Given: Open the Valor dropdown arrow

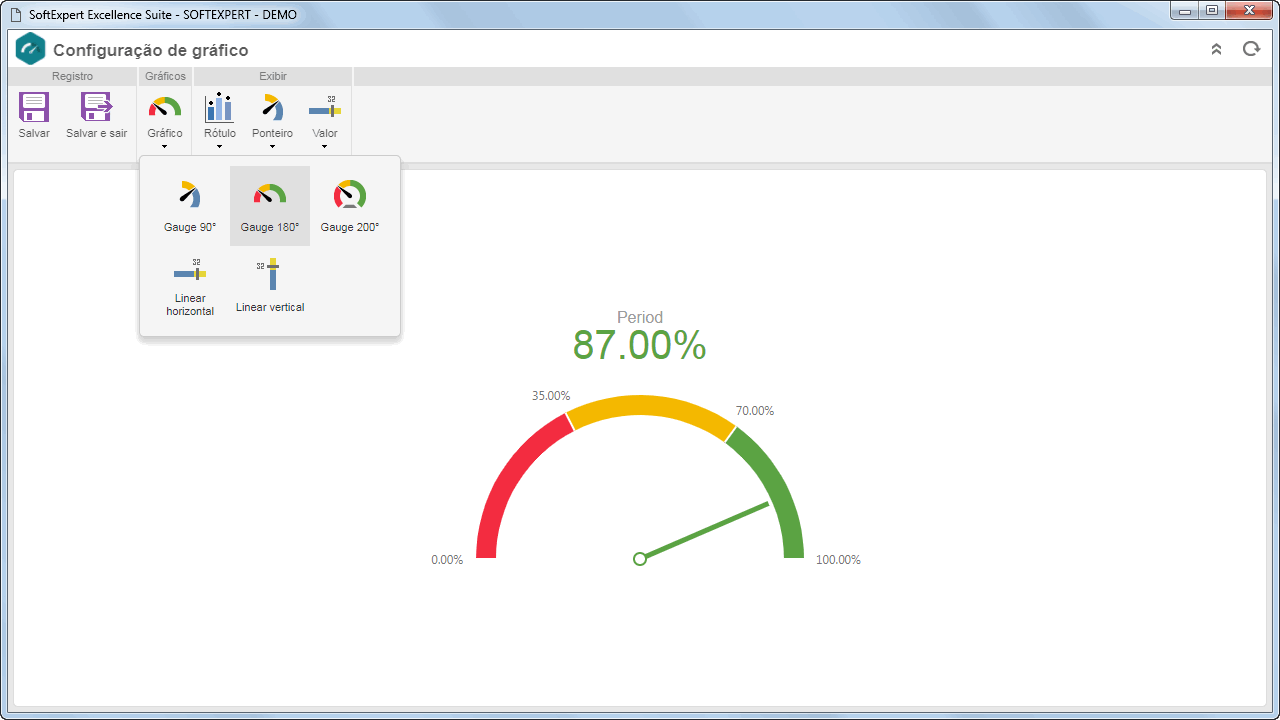Looking at the screenshot, I should pos(325,147).
